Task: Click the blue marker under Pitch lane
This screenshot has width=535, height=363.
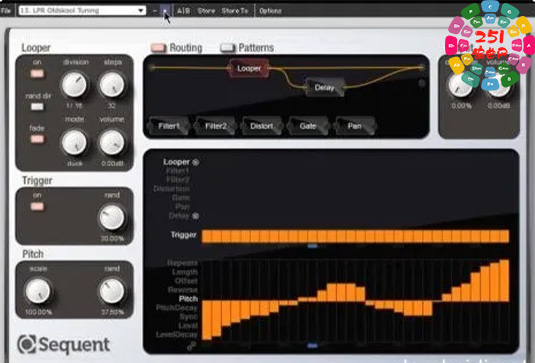Action: 313,346
